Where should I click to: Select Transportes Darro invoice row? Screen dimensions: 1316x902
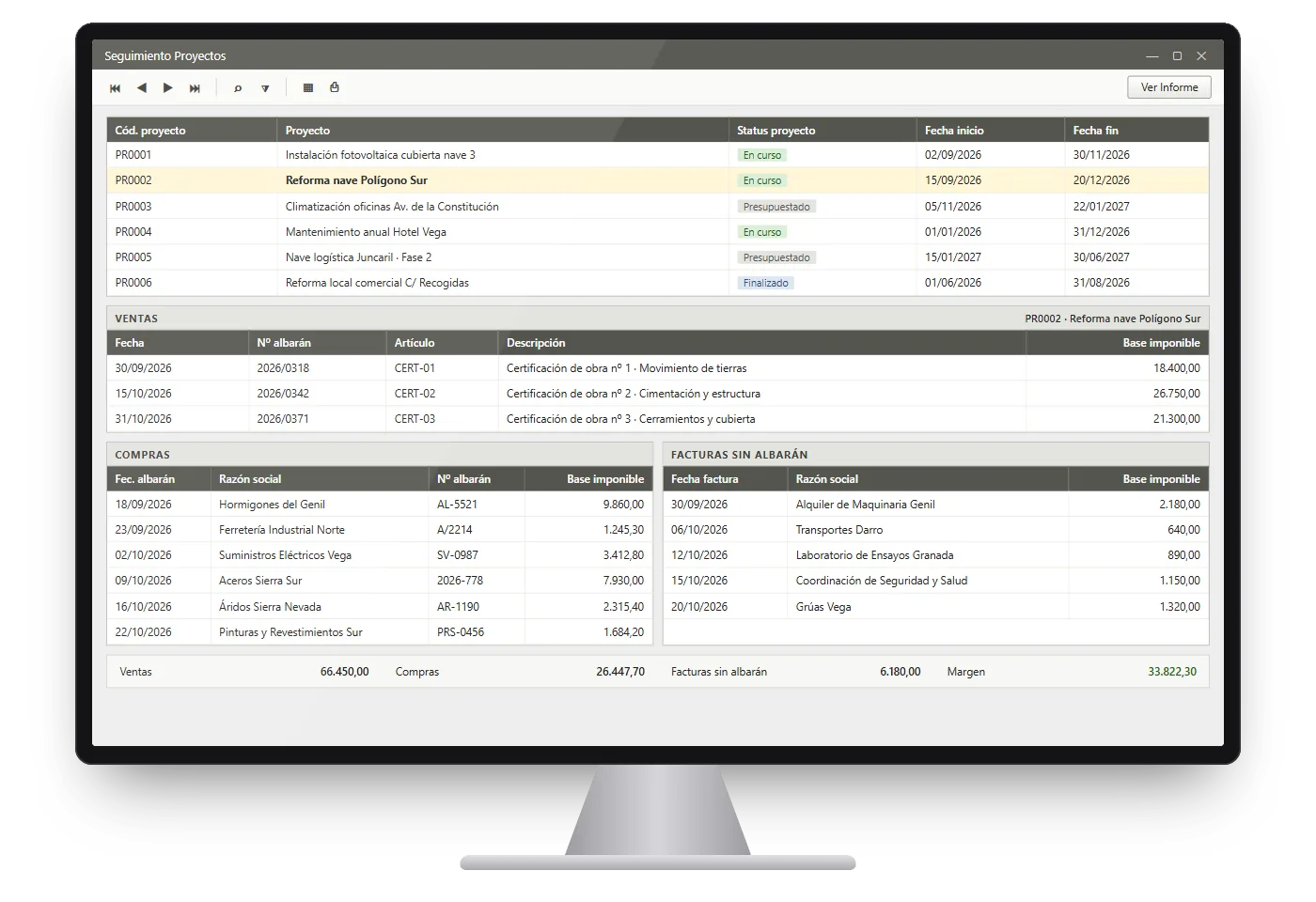coord(936,530)
